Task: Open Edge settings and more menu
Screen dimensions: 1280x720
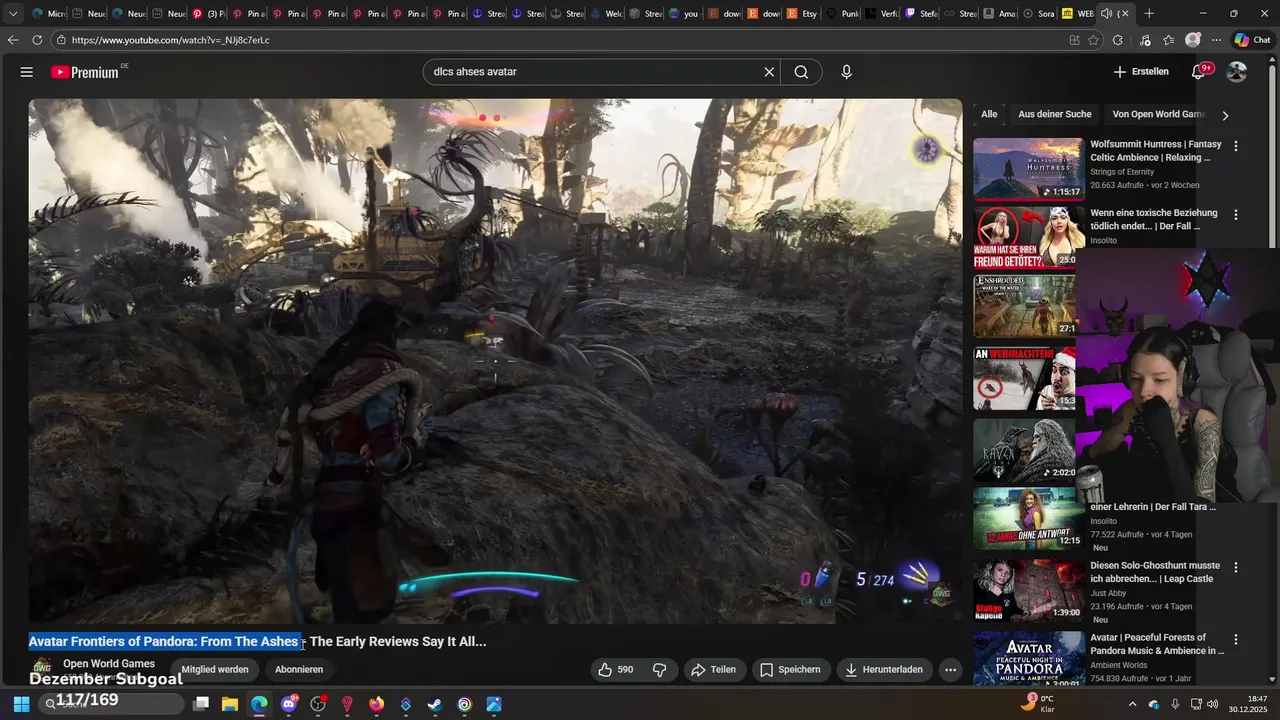Action: (x=1217, y=40)
